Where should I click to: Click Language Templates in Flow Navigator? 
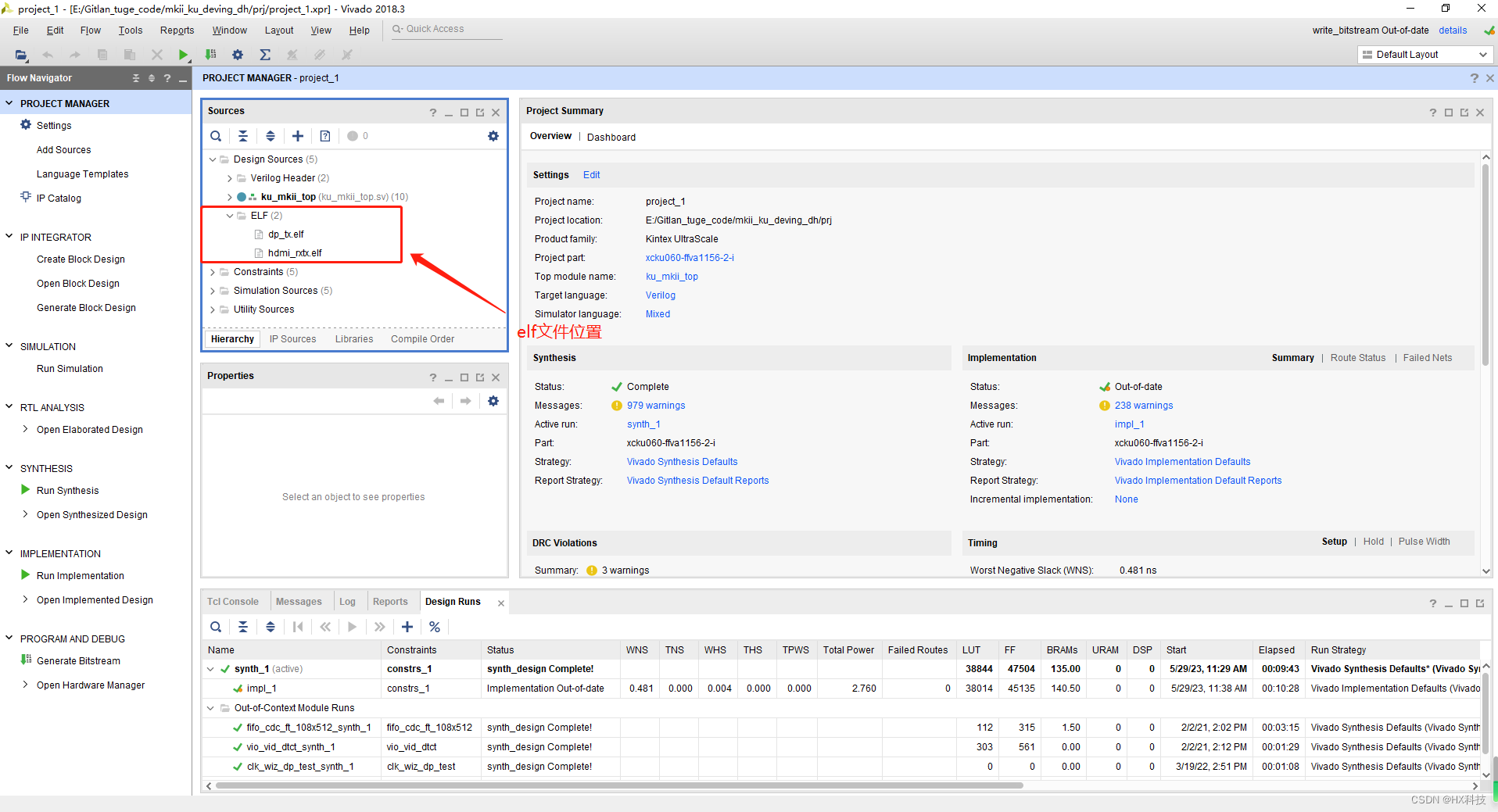click(x=83, y=174)
